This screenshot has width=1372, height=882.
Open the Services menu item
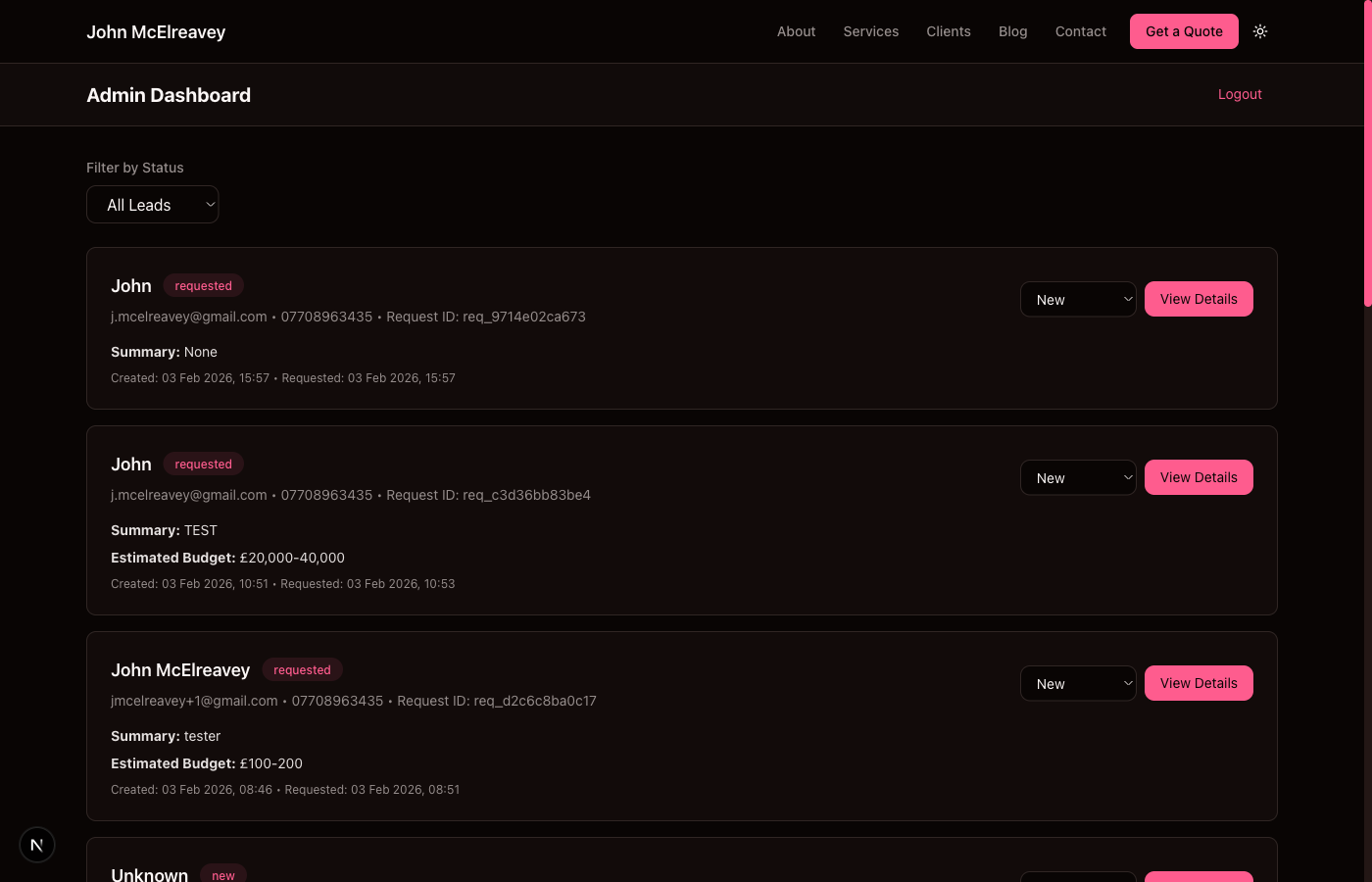870,31
